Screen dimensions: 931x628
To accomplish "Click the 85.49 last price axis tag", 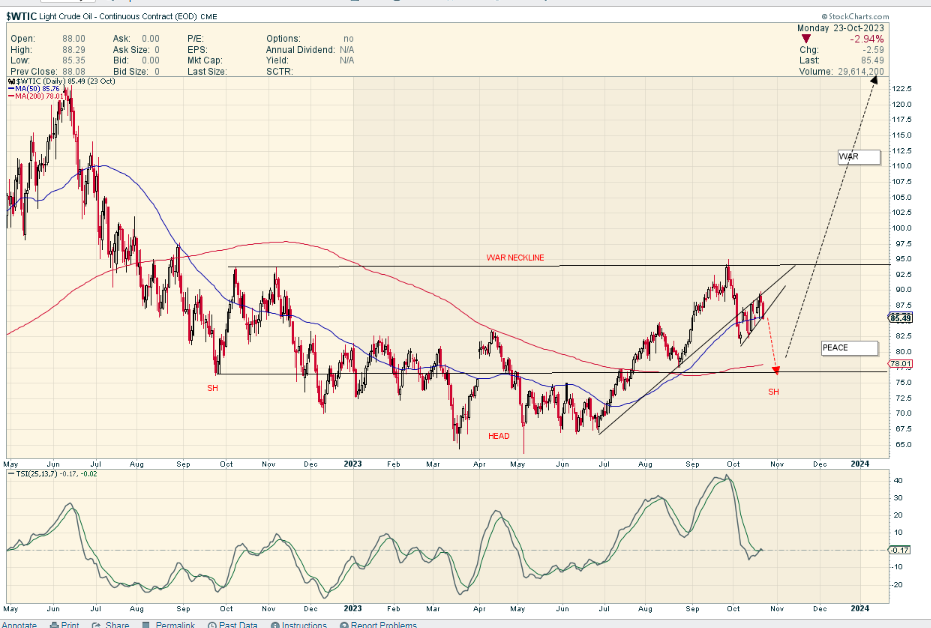I will pos(898,318).
